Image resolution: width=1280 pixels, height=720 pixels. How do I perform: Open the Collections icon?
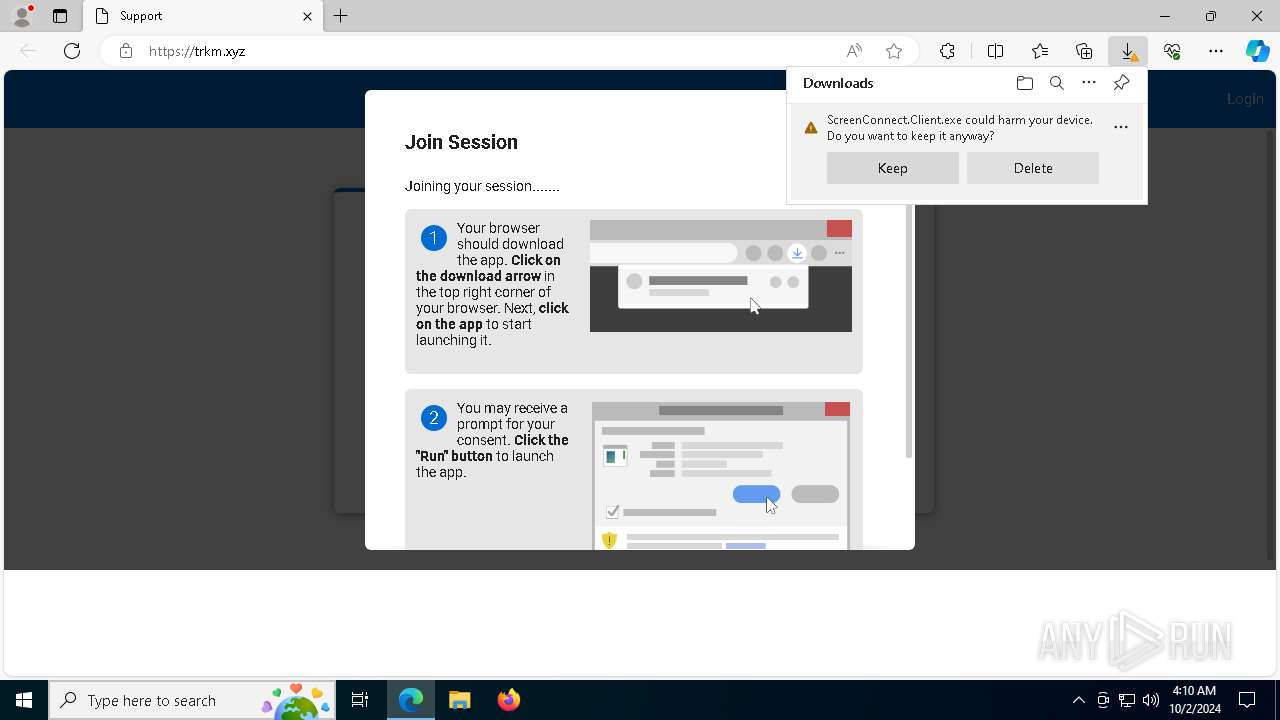(1084, 51)
